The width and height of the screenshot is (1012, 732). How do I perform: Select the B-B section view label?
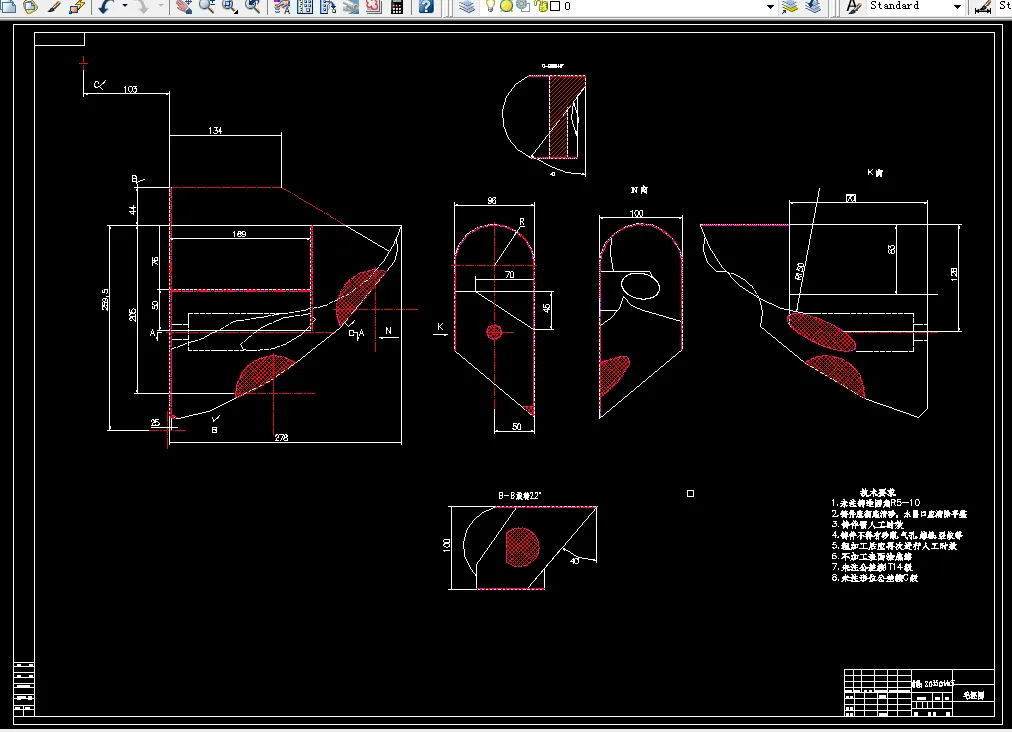coord(520,496)
